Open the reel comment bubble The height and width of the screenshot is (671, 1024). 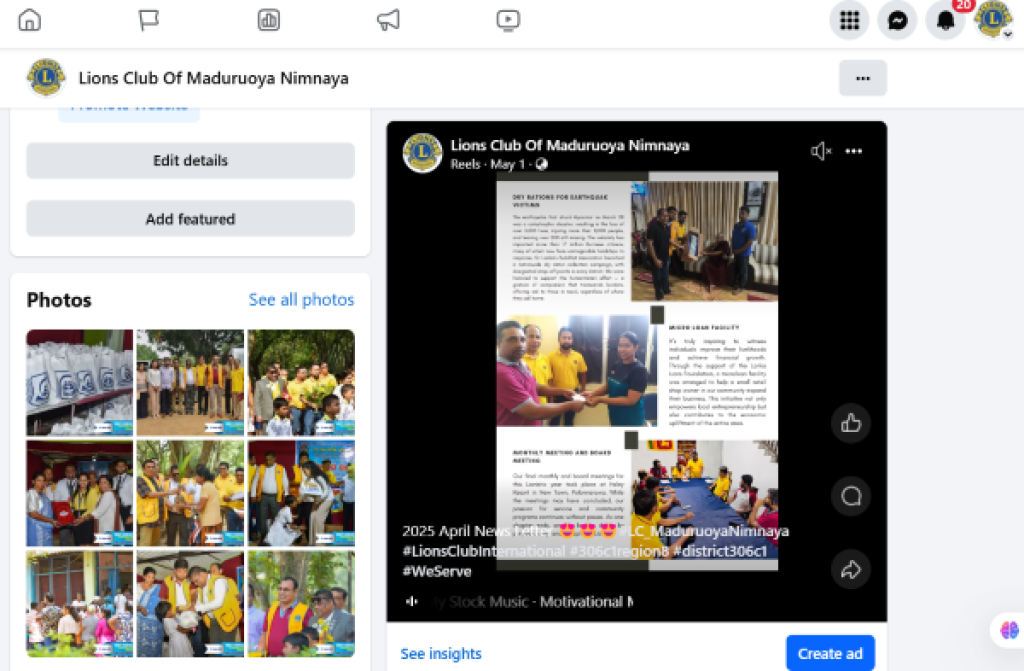pos(850,497)
